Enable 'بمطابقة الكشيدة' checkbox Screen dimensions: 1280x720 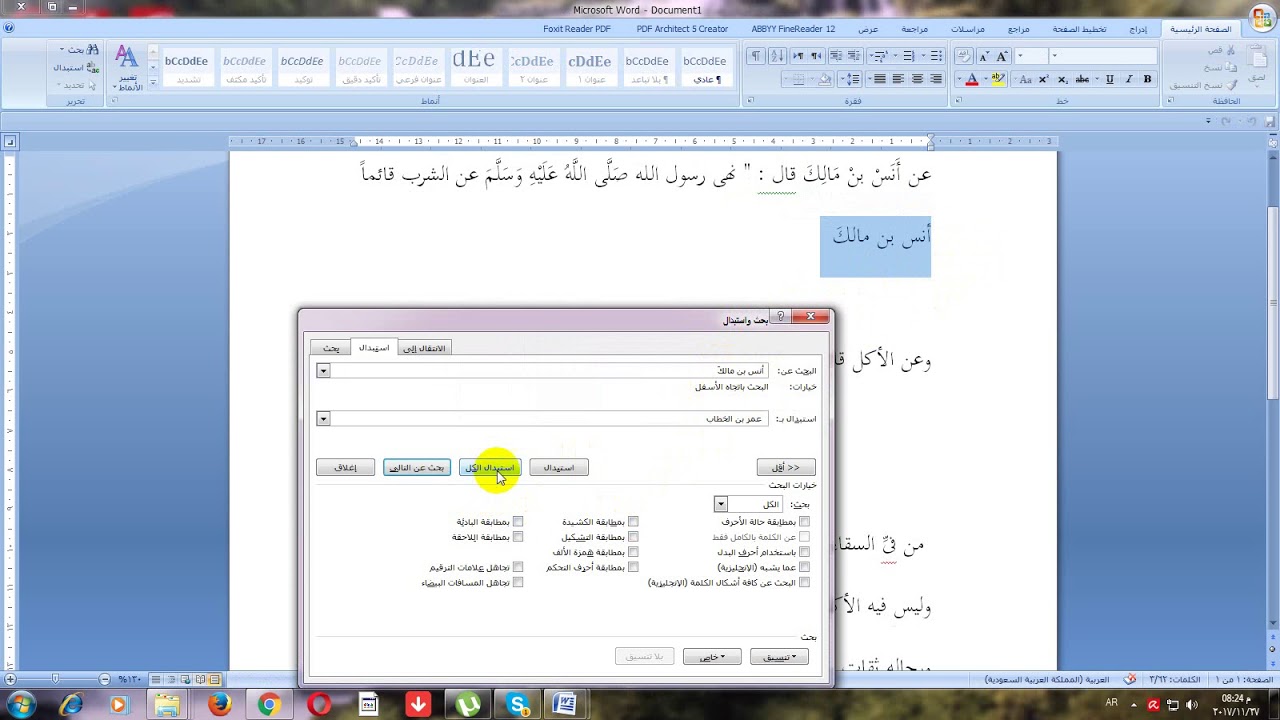pos(633,522)
